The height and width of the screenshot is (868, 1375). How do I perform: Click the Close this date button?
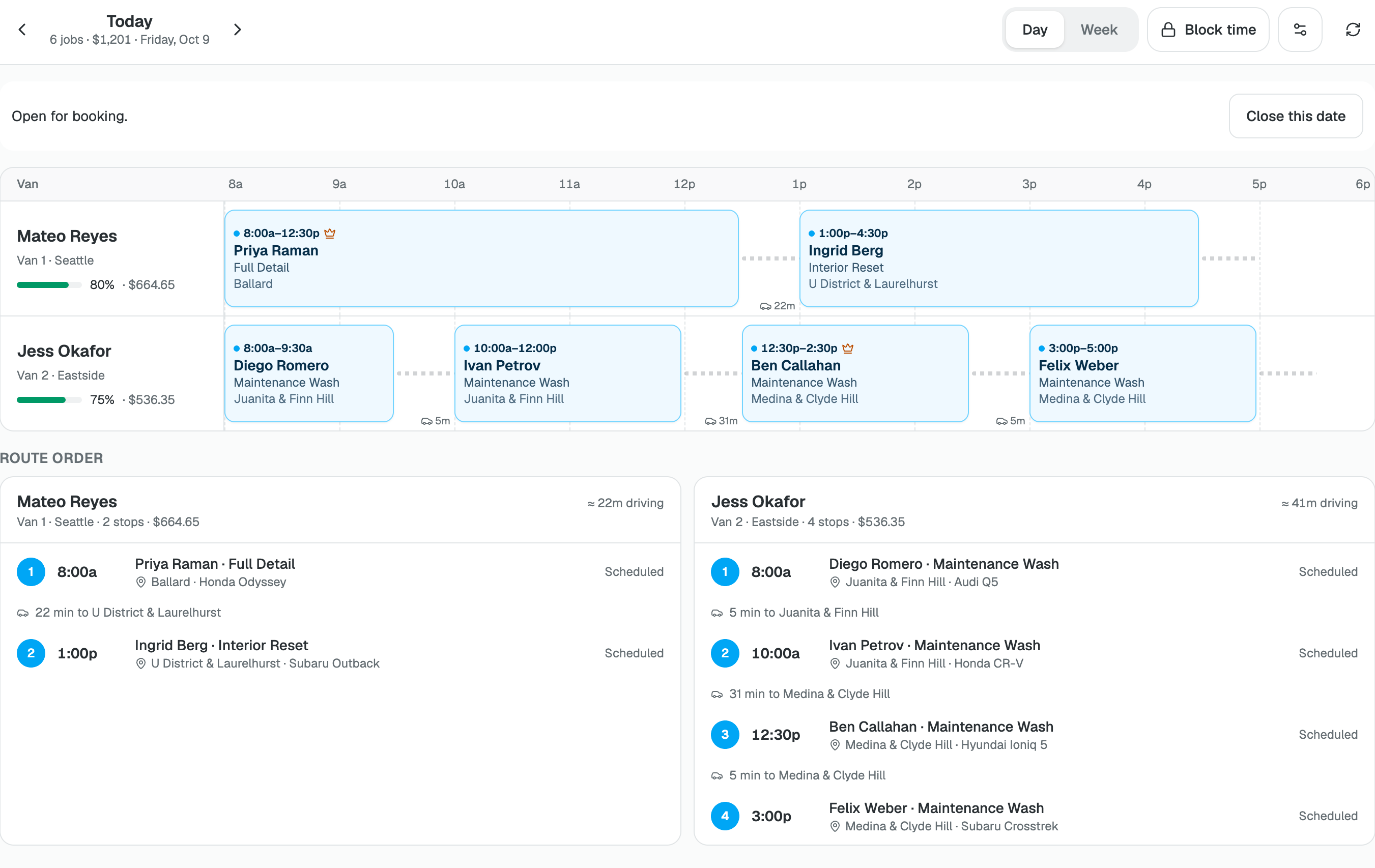(1295, 116)
